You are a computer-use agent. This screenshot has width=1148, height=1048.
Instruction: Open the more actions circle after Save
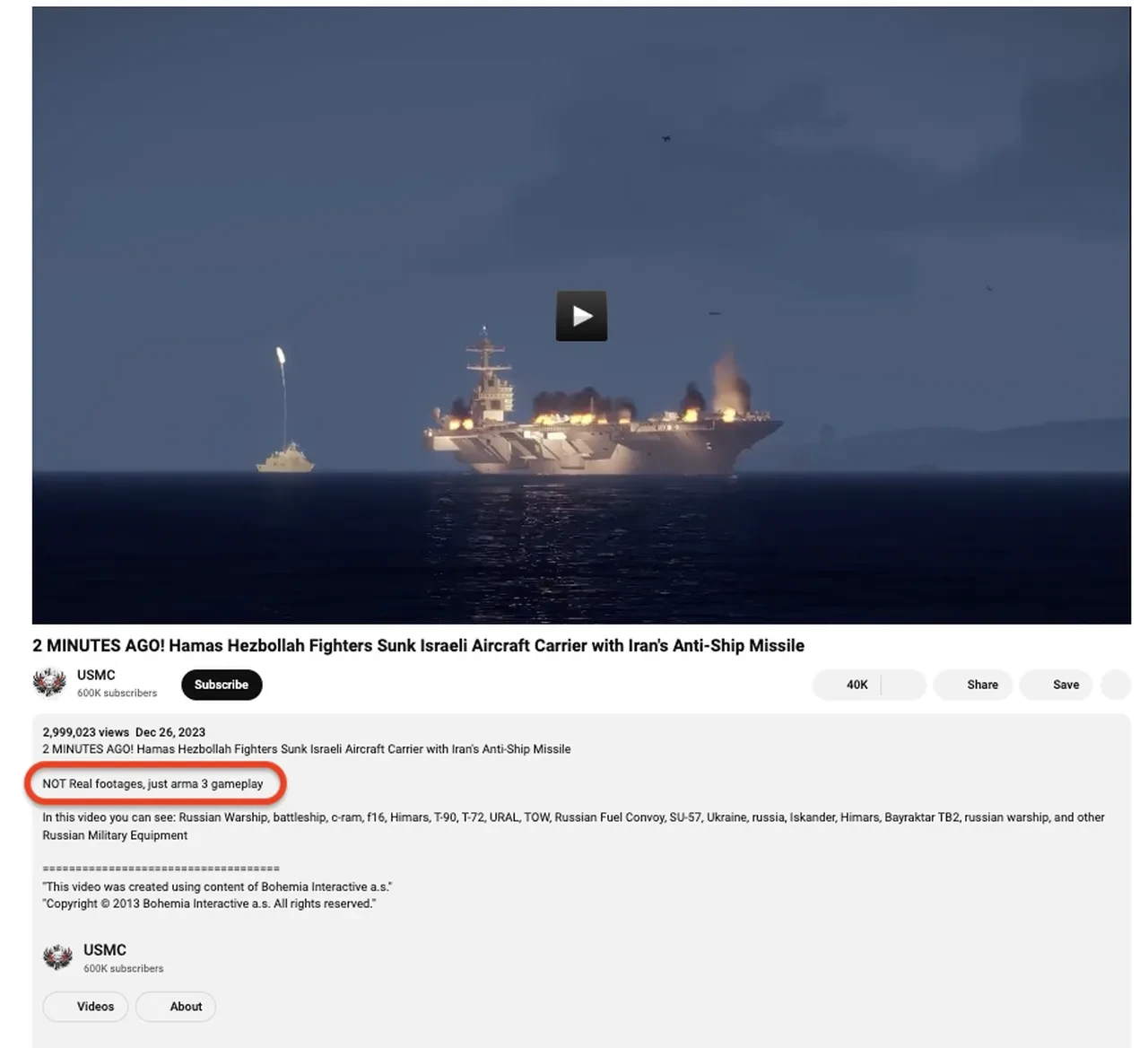[1116, 685]
